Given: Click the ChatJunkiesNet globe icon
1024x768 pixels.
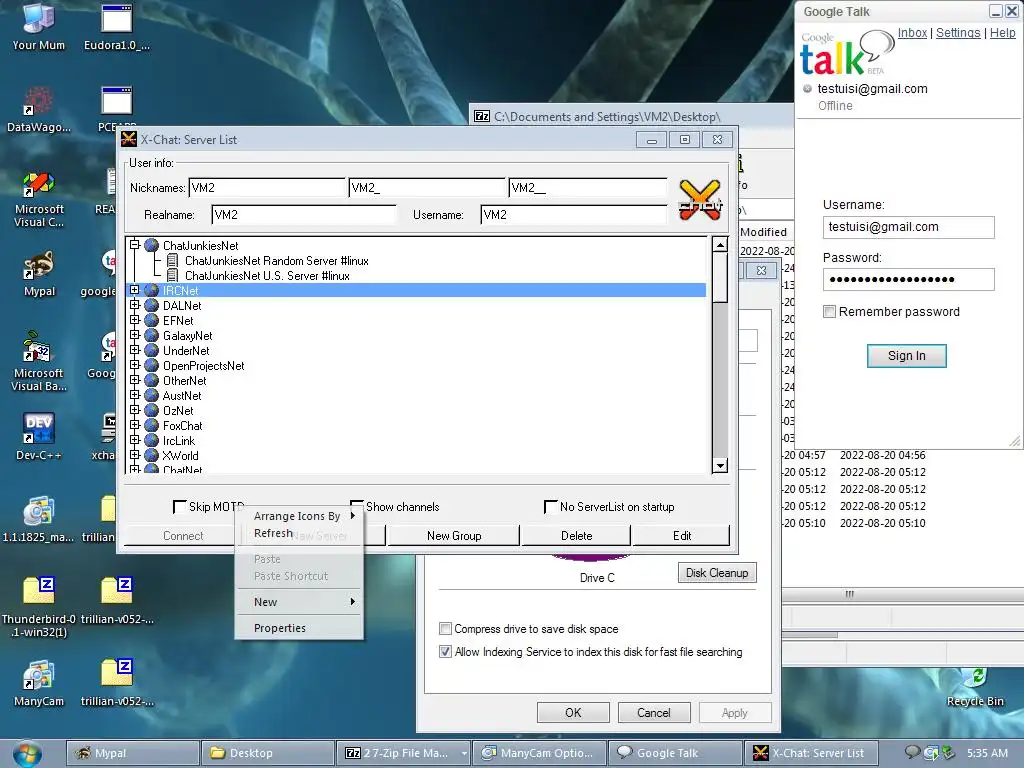Looking at the screenshot, I should click(x=152, y=246).
